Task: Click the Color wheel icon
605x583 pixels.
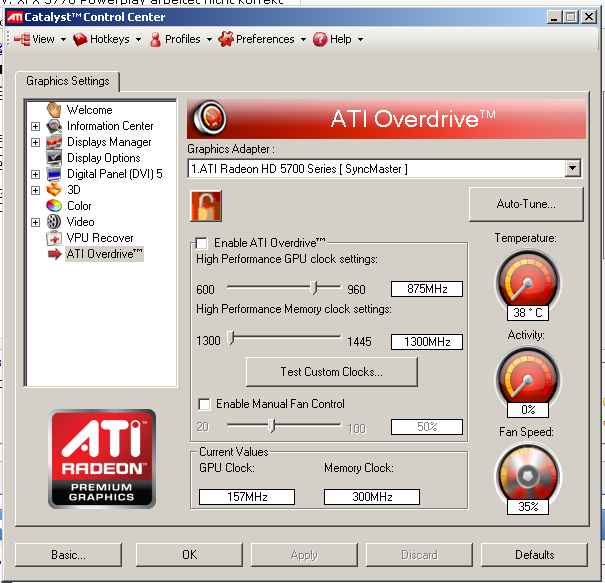Action: pos(54,206)
